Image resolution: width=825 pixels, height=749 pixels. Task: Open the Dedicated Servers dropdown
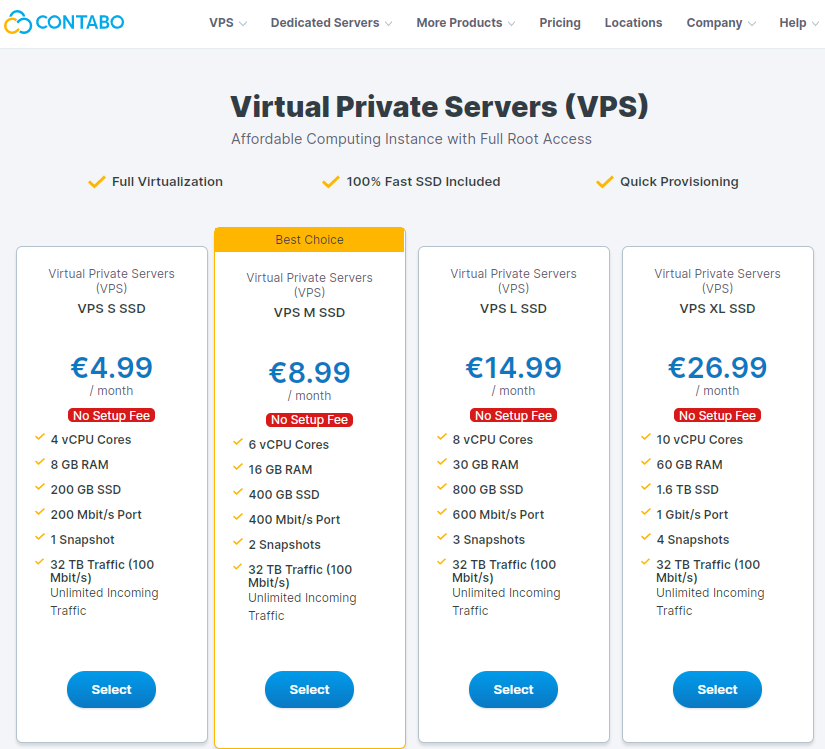[331, 23]
